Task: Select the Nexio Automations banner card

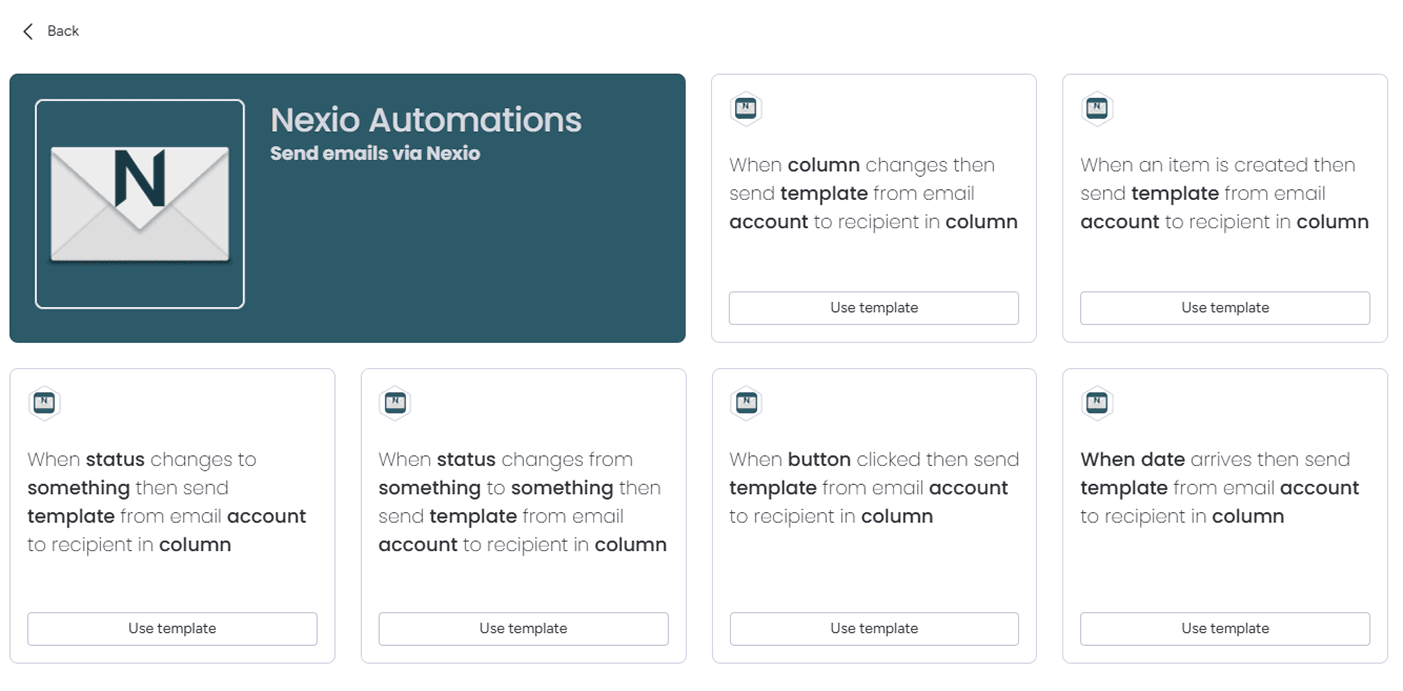Action: tap(347, 206)
